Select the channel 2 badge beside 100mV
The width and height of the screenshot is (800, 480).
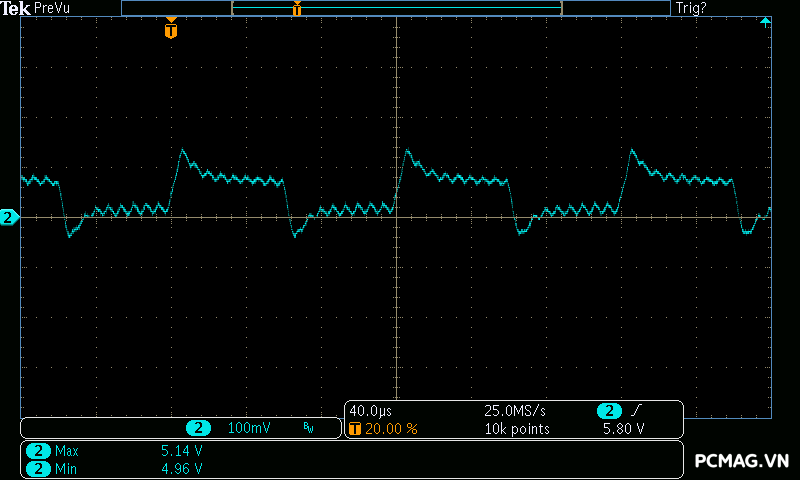coord(199,428)
